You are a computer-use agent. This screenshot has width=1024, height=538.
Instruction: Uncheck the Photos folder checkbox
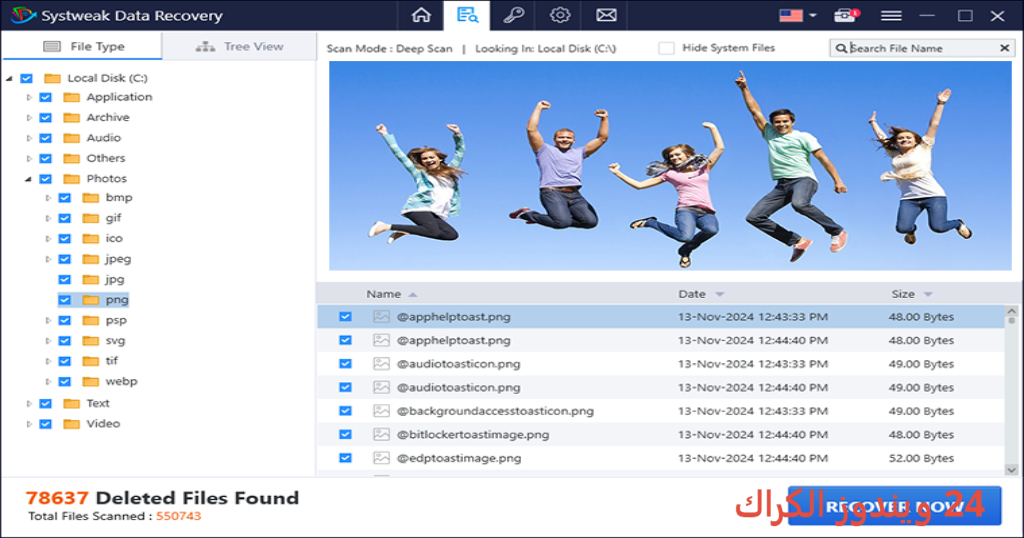tap(45, 179)
